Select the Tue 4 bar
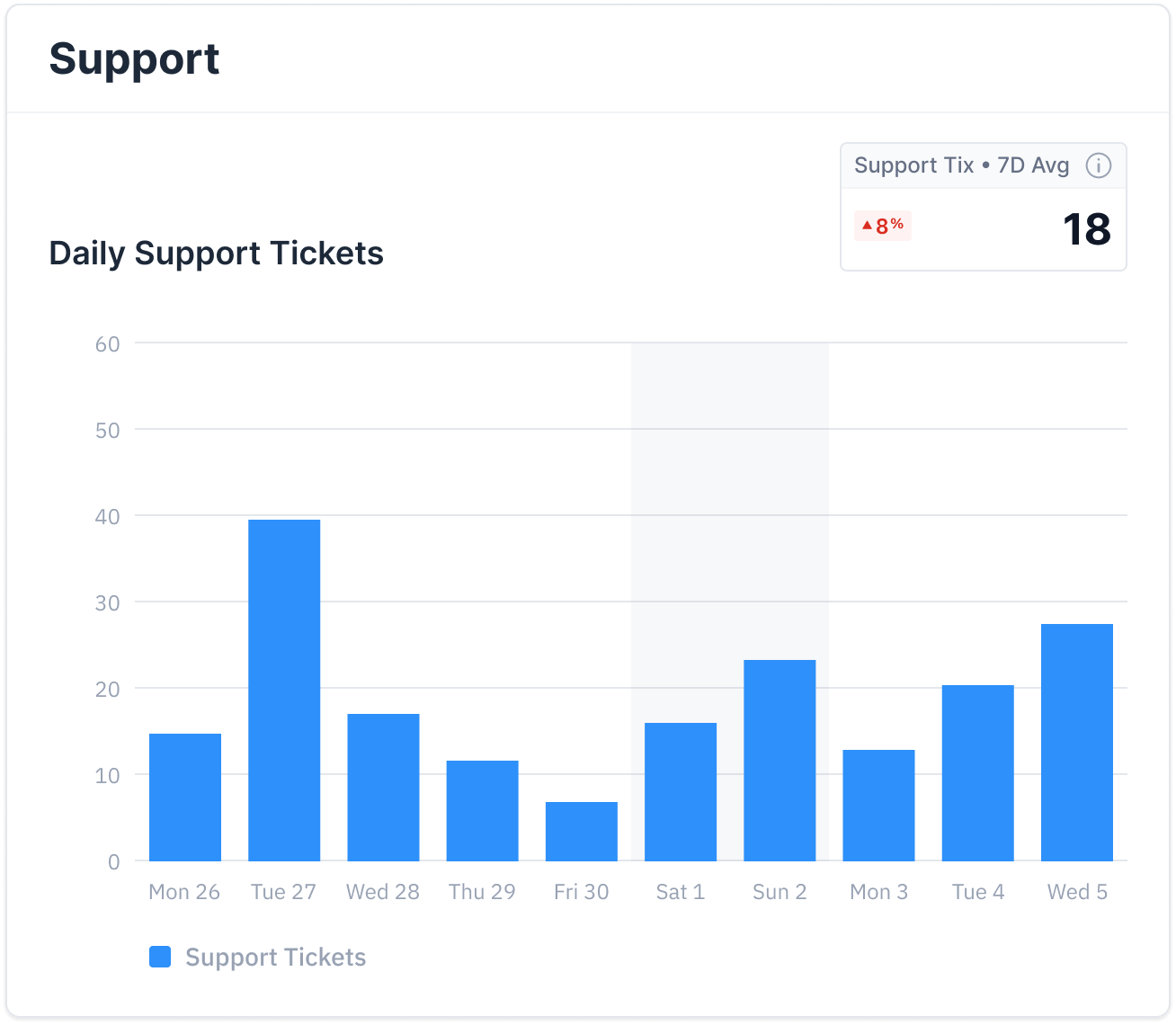 (x=978, y=773)
